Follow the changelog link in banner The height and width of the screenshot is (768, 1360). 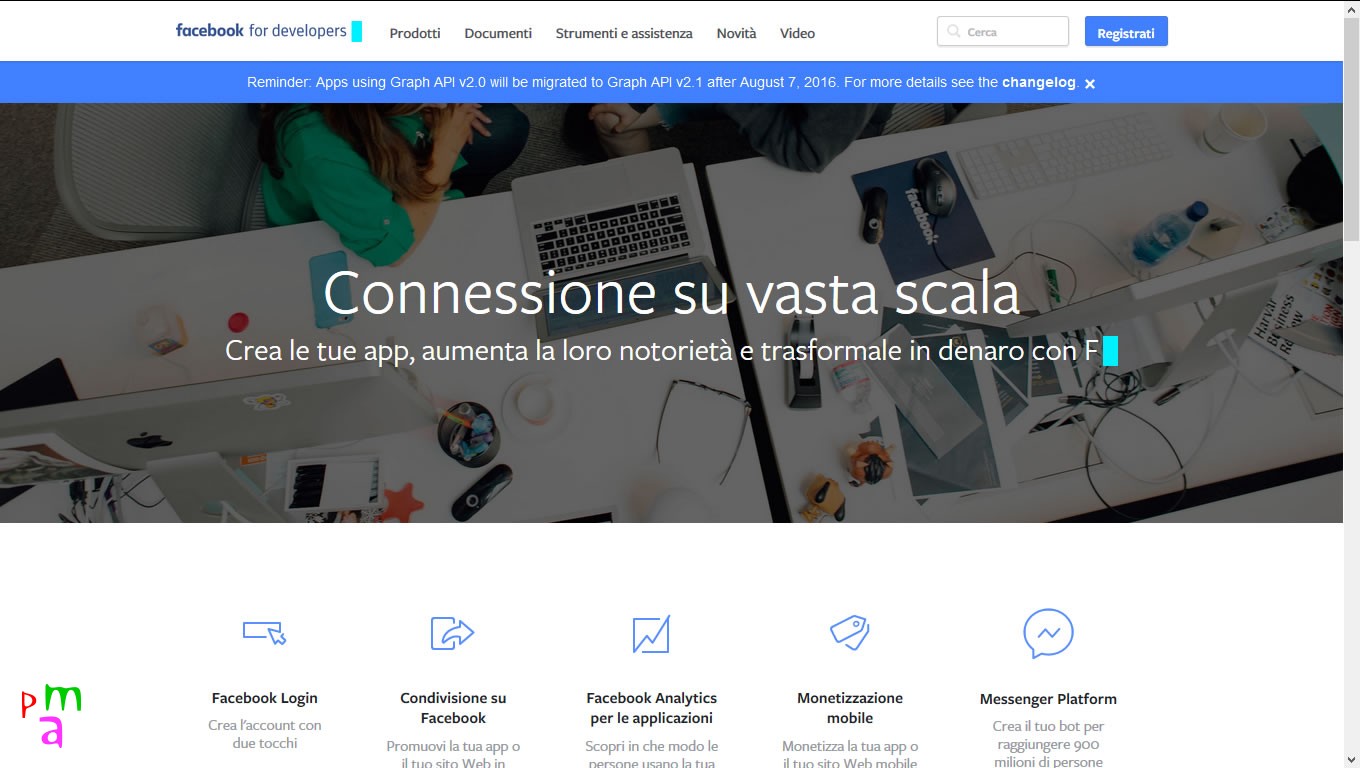click(x=1039, y=82)
